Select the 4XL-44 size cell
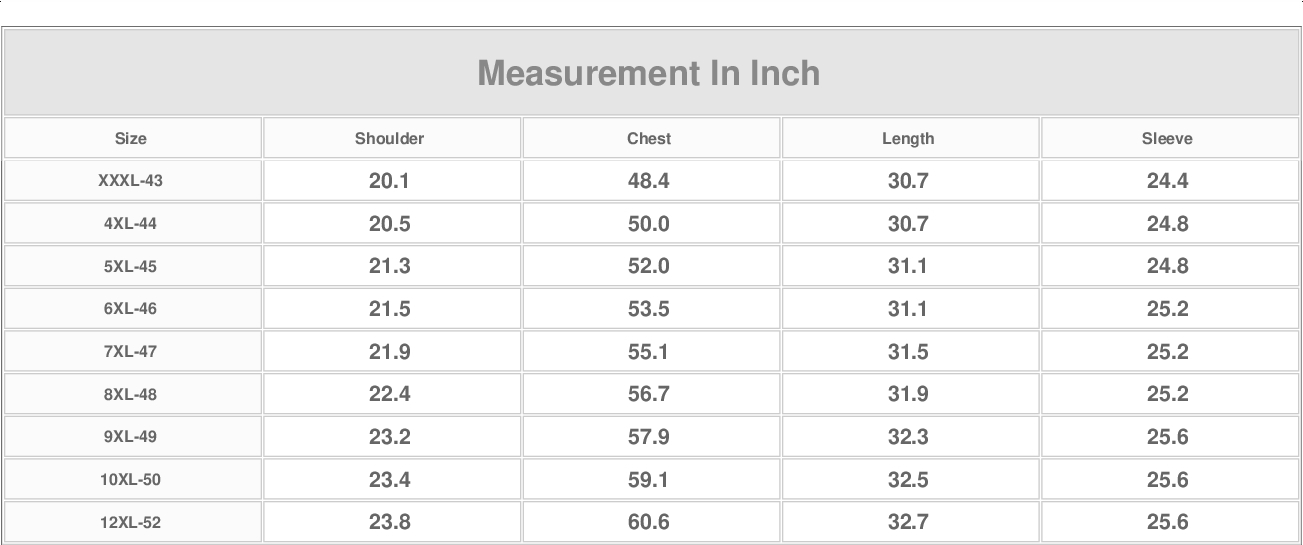 click(x=131, y=224)
